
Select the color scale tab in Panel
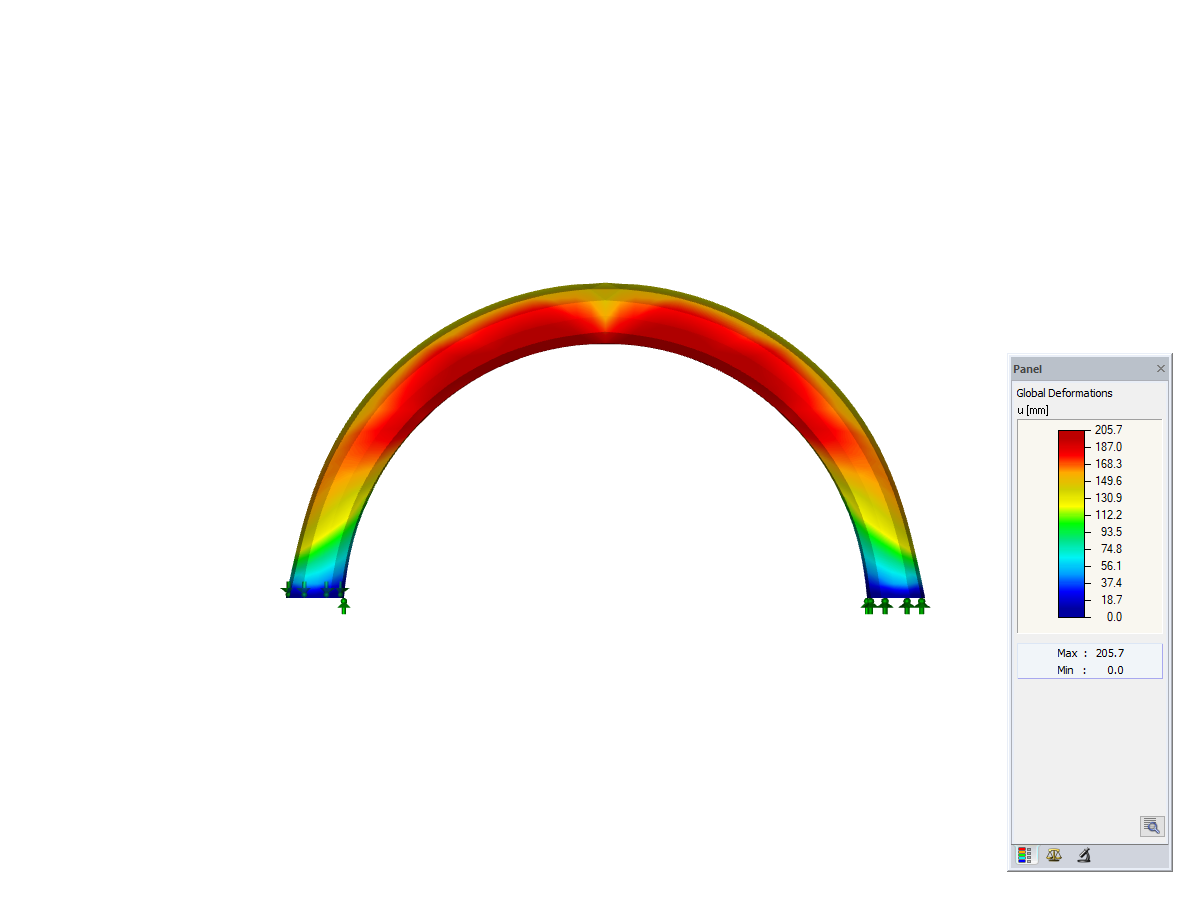point(1023,855)
